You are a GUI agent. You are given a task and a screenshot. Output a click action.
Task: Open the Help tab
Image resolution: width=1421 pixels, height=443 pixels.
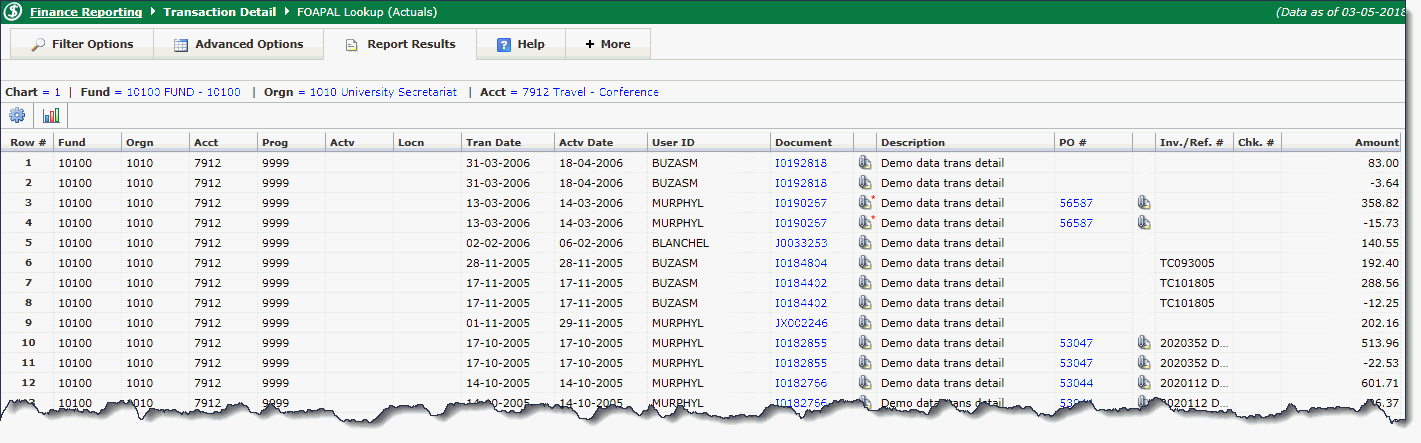(520, 44)
